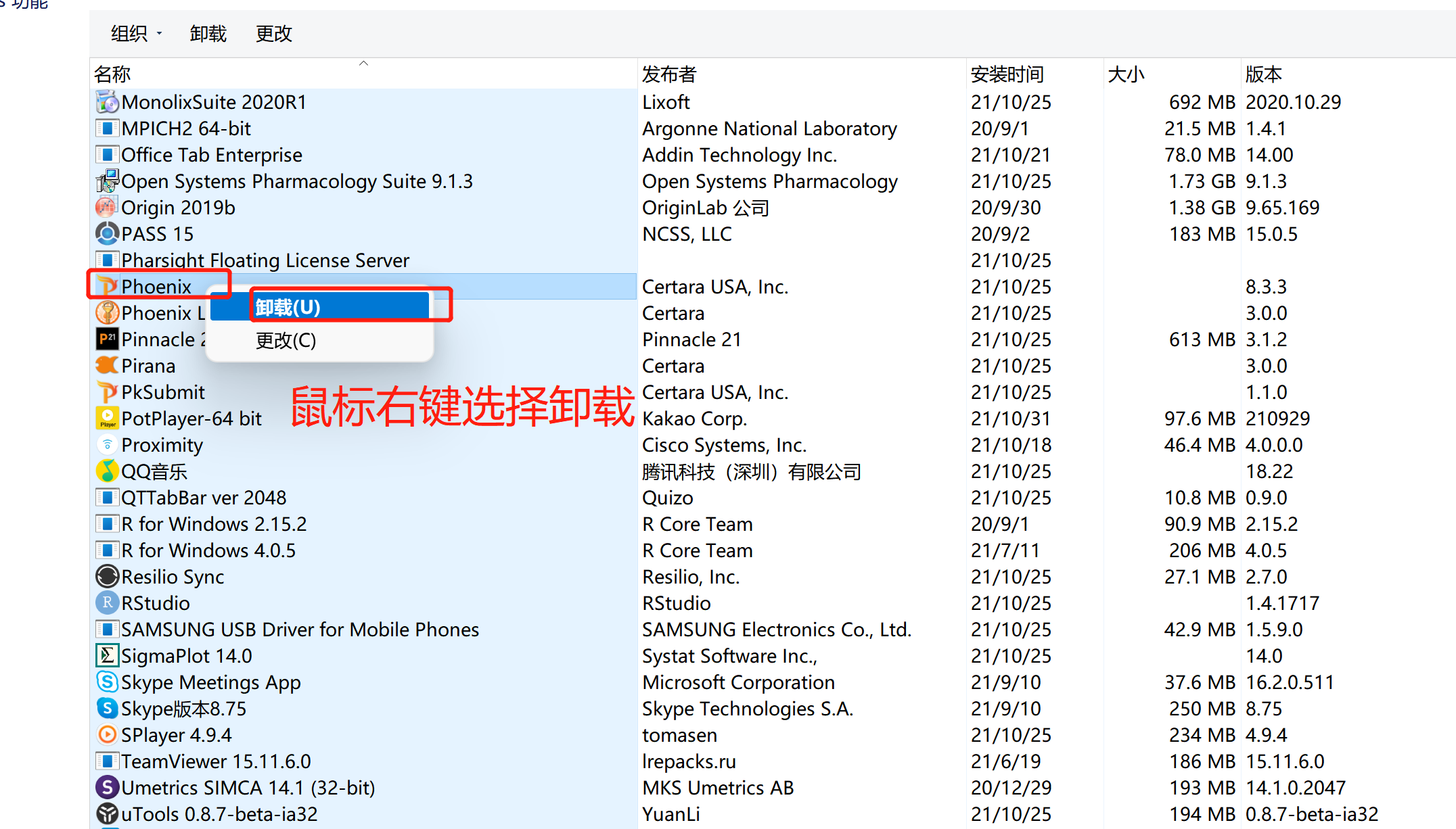Click the Systat Software Inc., publisher cell
The image size is (1456, 829).
(x=729, y=656)
